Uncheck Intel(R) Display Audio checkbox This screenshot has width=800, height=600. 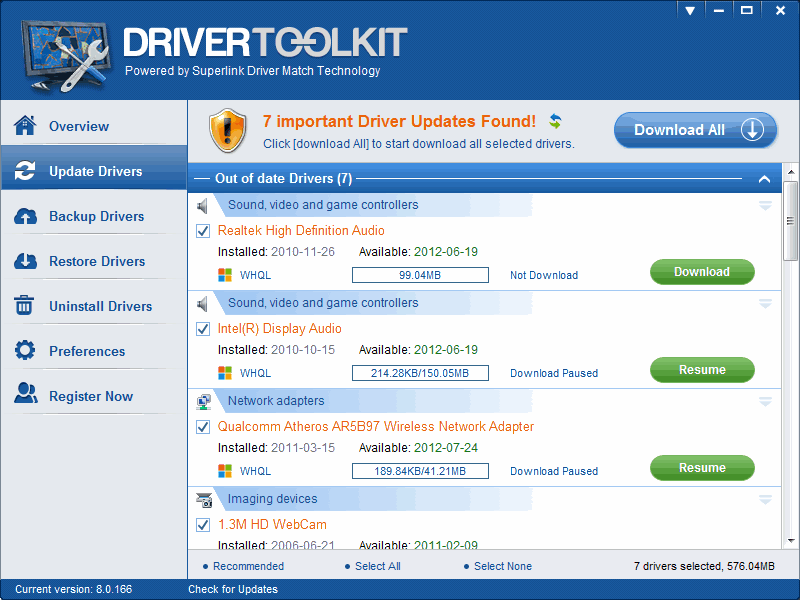[203, 329]
